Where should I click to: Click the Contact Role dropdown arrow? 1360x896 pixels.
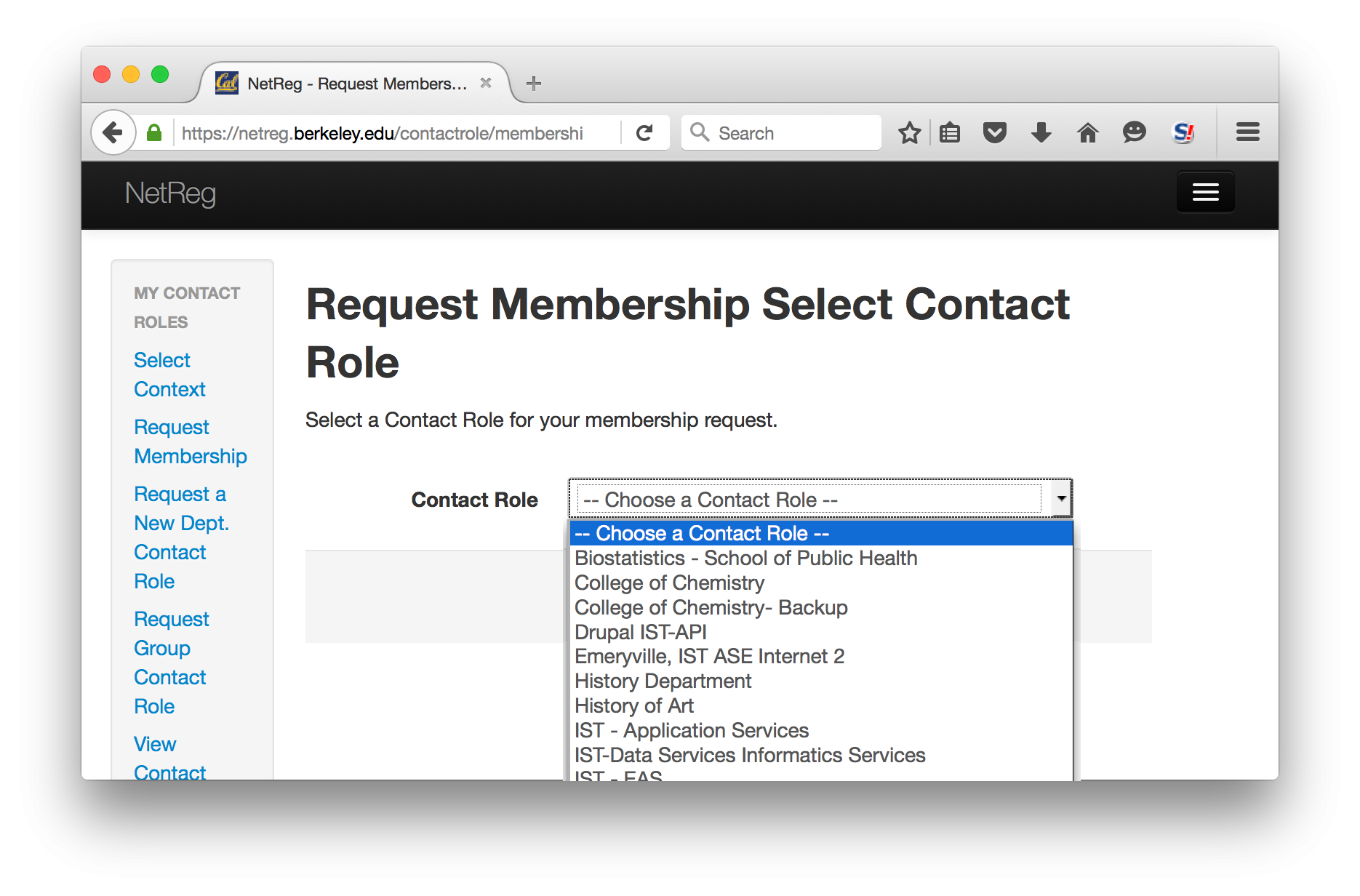(1061, 499)
